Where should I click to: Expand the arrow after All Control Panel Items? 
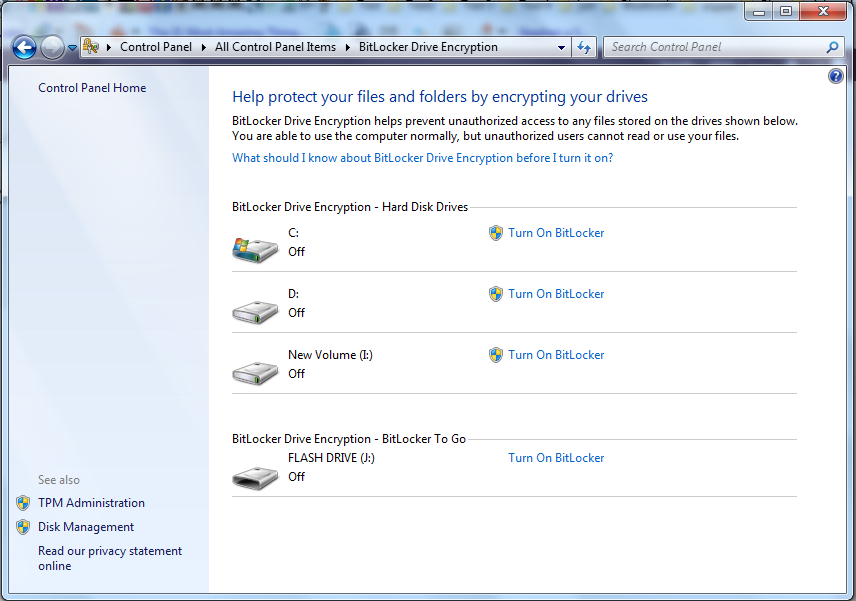pyautogui.click(x=348, y=47)
